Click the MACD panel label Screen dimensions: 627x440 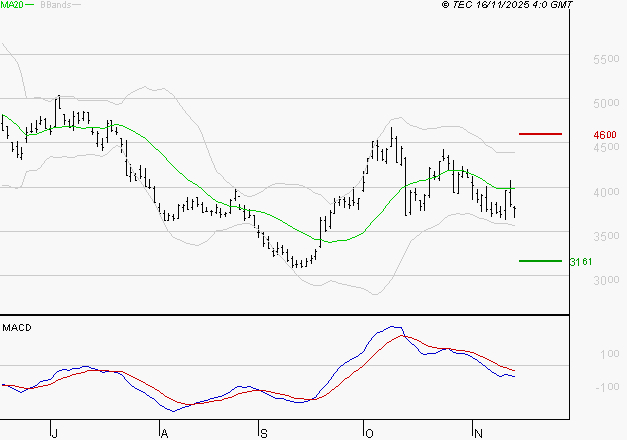coord(17,328)
